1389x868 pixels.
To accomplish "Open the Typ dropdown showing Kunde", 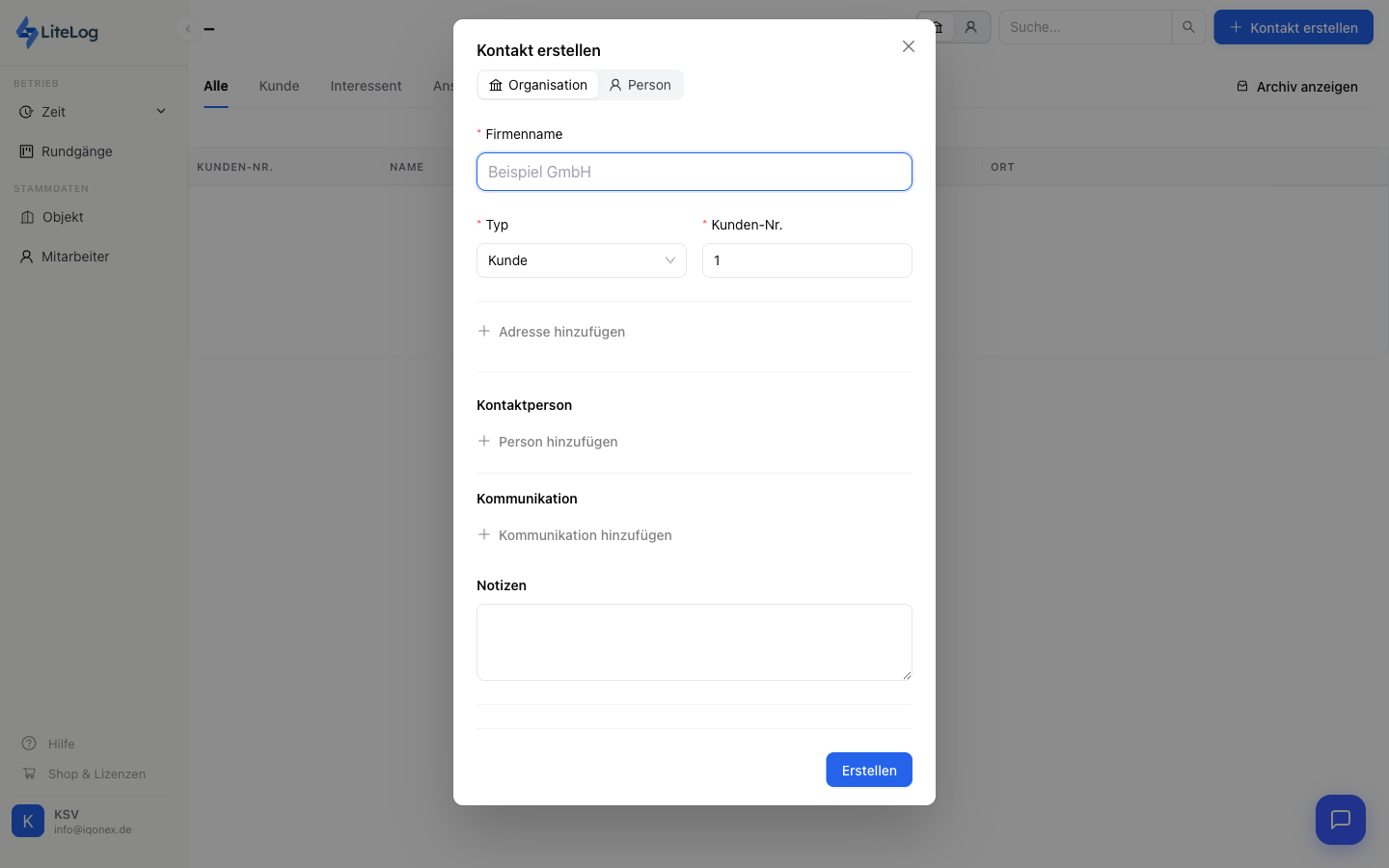I will (581, 260).
